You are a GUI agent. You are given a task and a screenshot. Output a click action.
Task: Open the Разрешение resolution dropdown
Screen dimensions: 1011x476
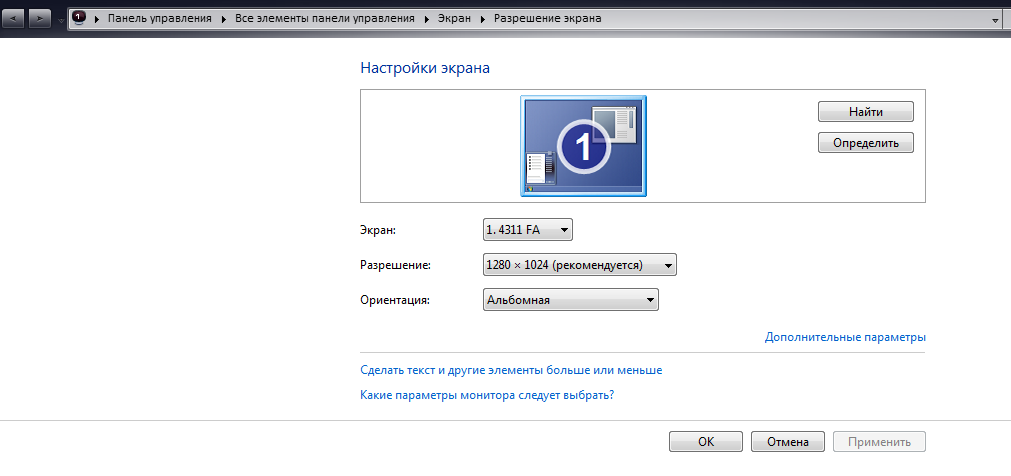tap(580, 265)
